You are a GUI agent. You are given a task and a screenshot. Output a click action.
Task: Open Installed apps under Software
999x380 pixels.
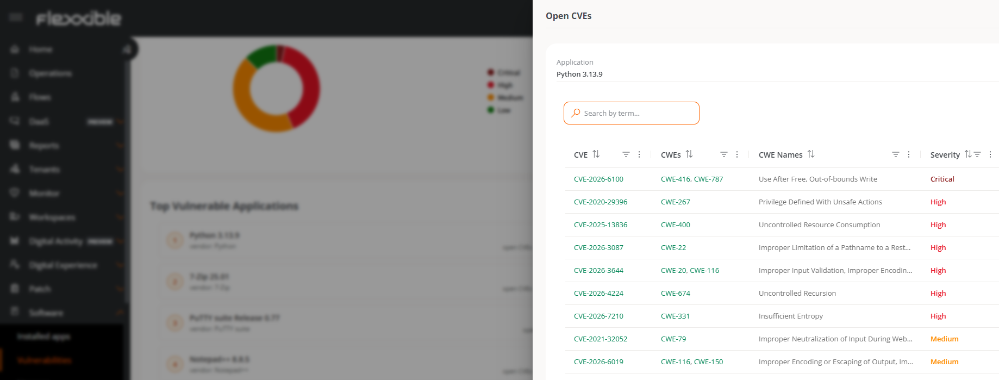[44, 336]
